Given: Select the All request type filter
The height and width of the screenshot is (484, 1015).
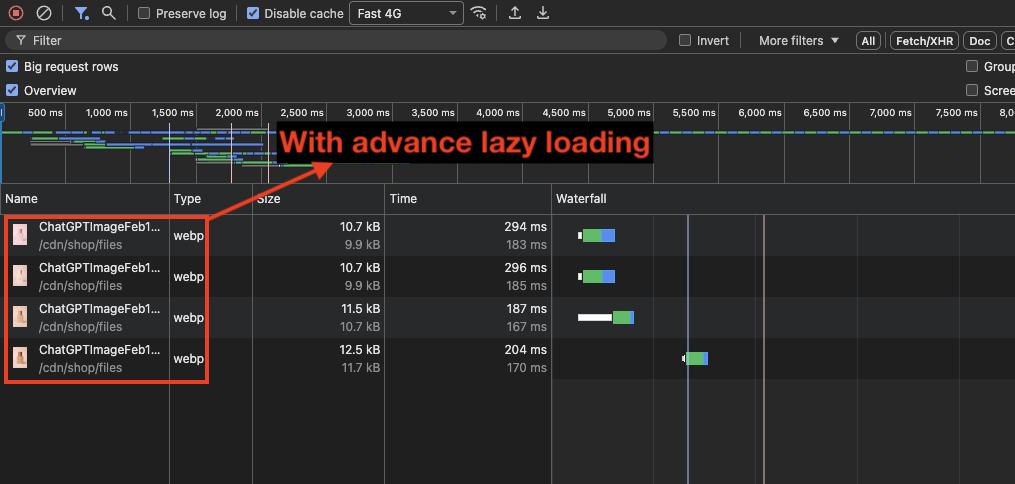Looking at the screenshot, I should 868,41.
